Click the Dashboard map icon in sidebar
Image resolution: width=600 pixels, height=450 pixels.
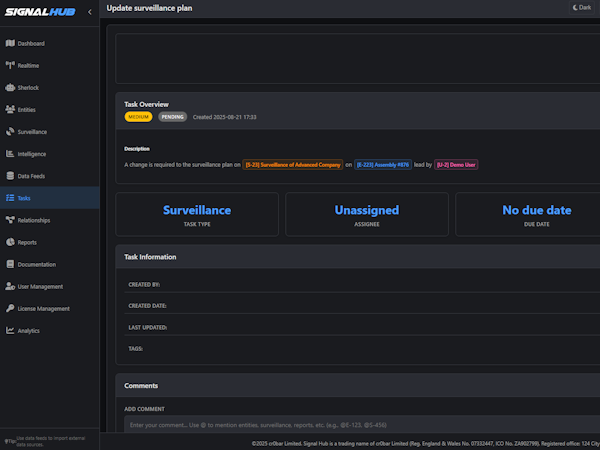[10, 43]
